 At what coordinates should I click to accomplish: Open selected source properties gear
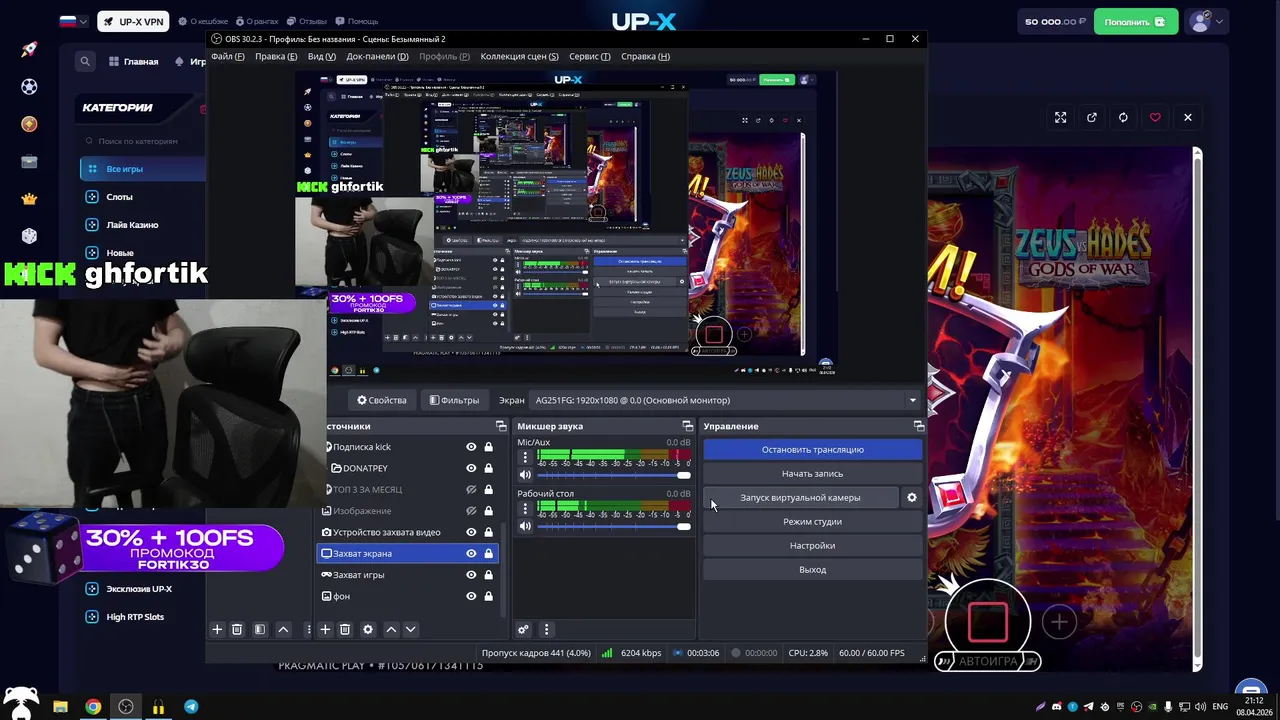pos(368,629)
